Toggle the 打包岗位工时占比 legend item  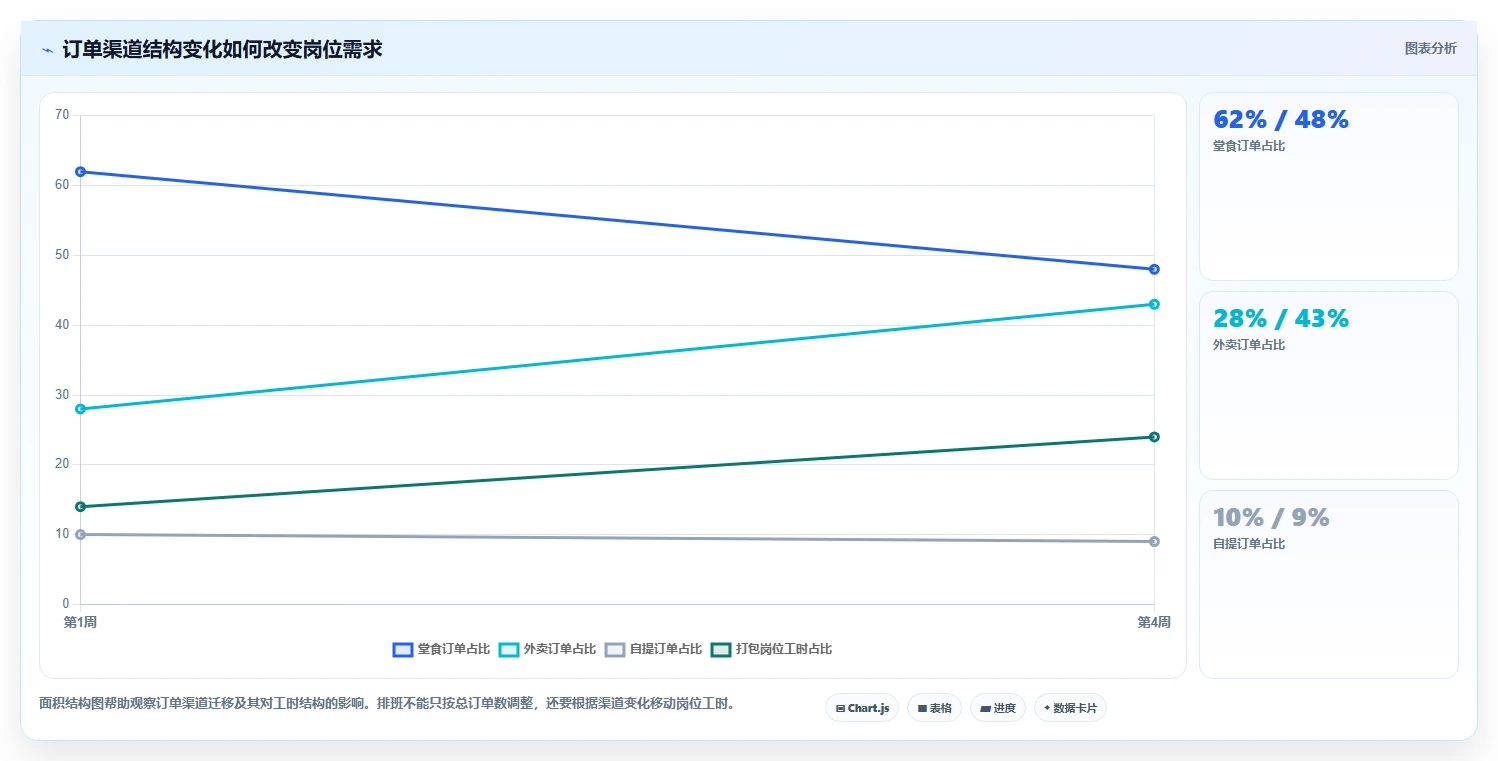tap(771, 649)
